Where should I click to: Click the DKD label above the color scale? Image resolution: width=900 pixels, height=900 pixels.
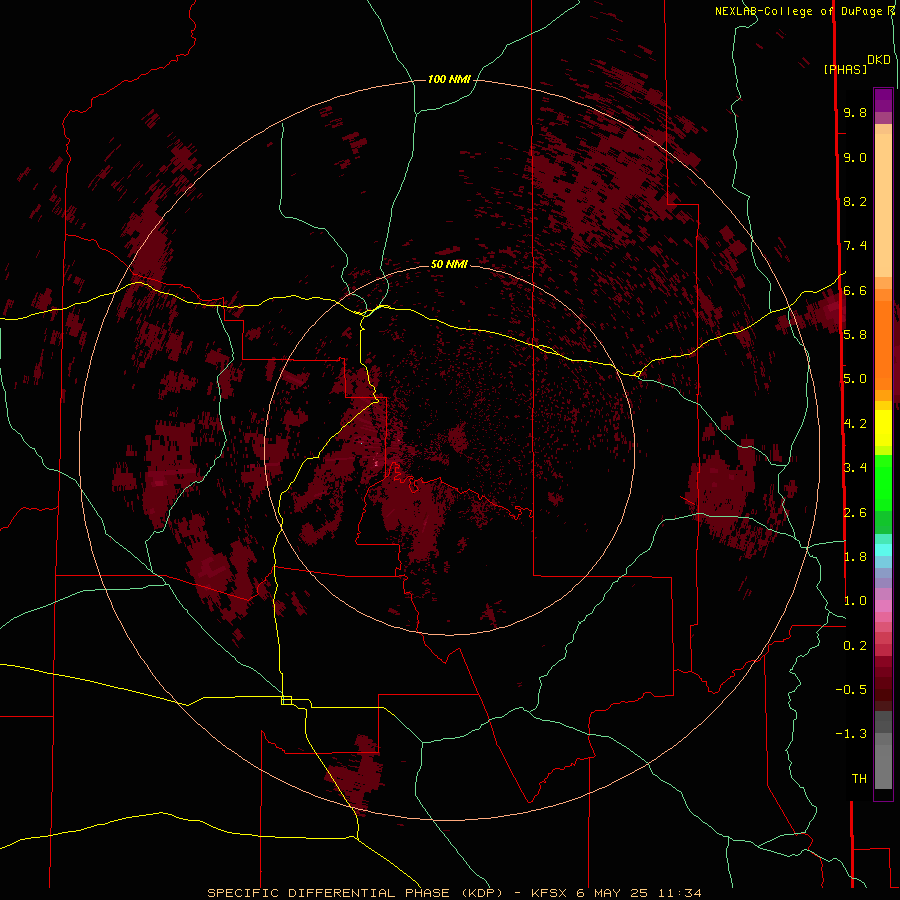coord(878,60)
